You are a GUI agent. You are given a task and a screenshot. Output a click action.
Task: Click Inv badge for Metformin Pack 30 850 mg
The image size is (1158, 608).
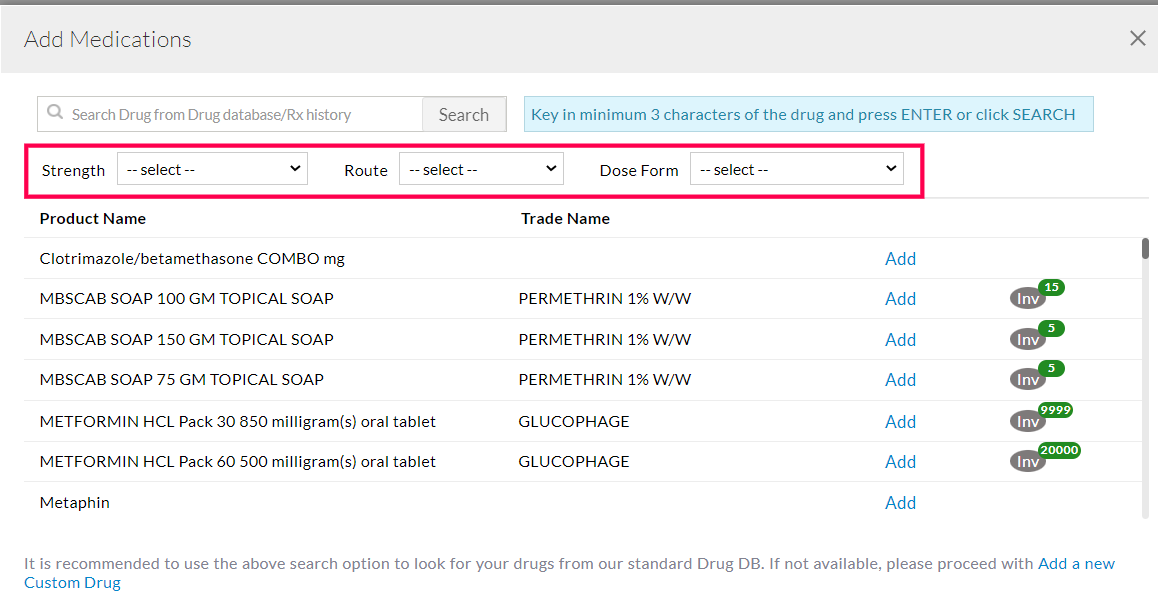(x=1028, y=422)
